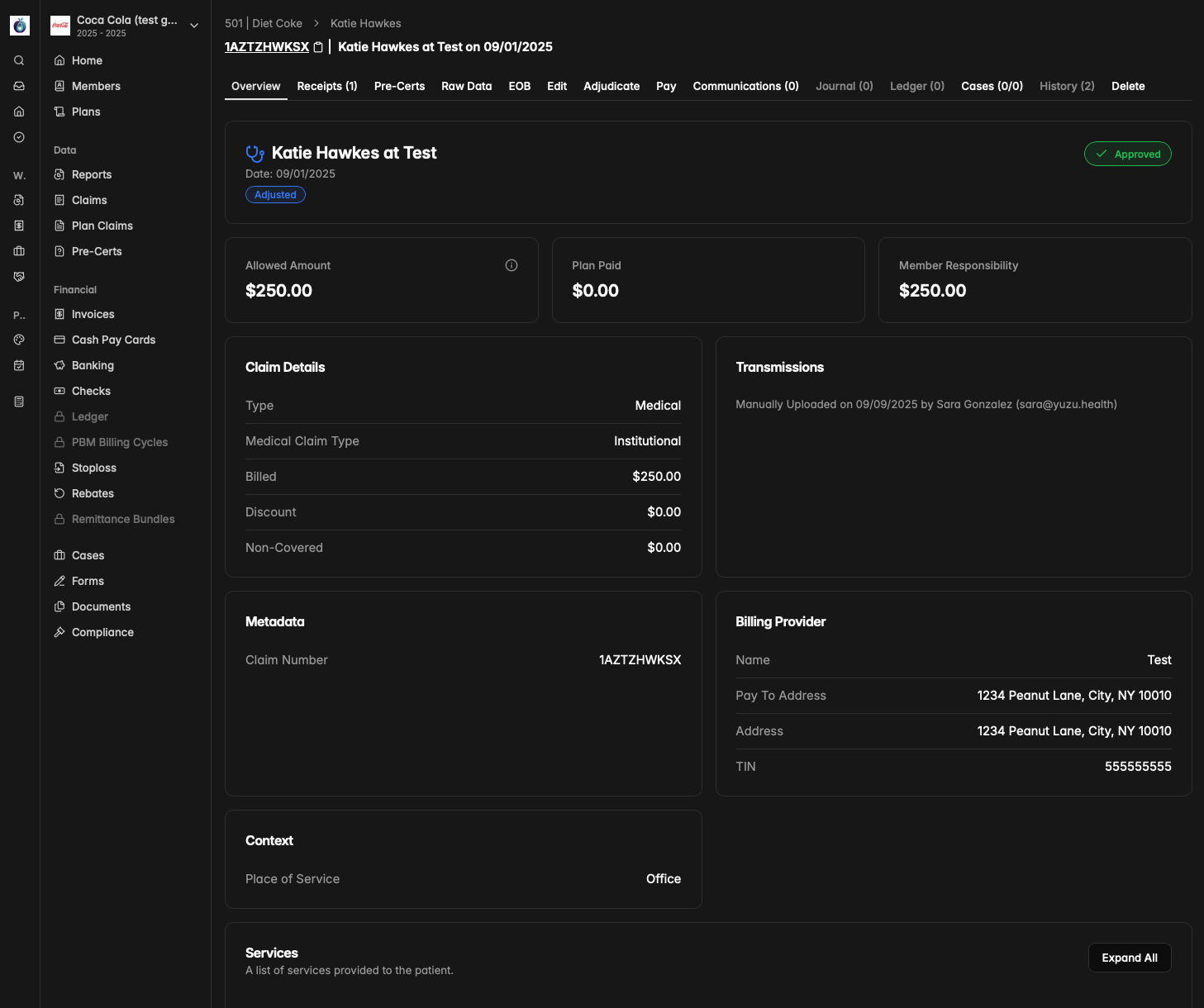Click the check-circle icon in the narrow rail

19,137
